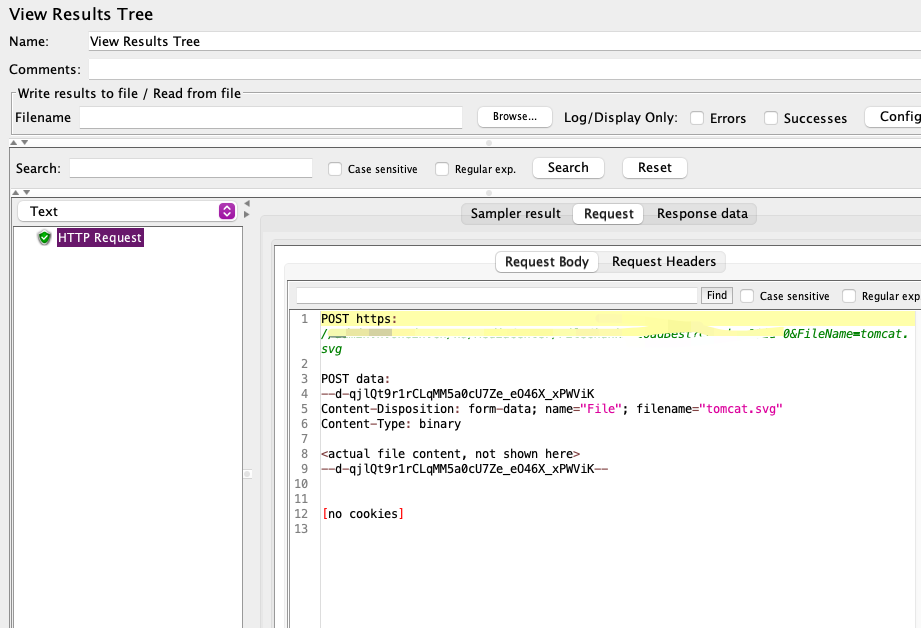Expand the tree pane with the right arrow
Screen dimensions: 921x628
coord(247,214)
